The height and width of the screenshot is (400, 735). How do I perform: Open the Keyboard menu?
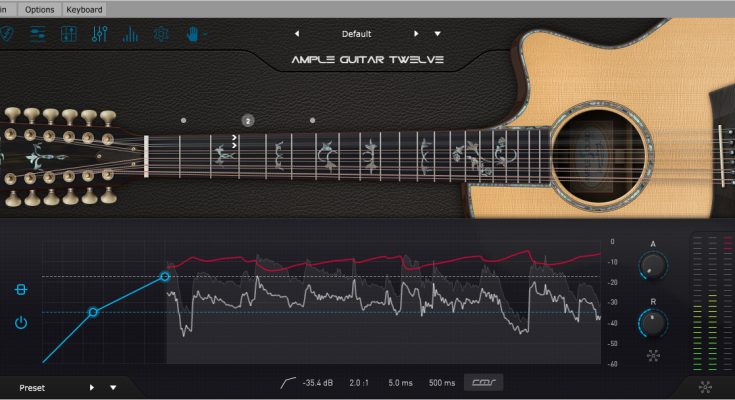(84, 9)
